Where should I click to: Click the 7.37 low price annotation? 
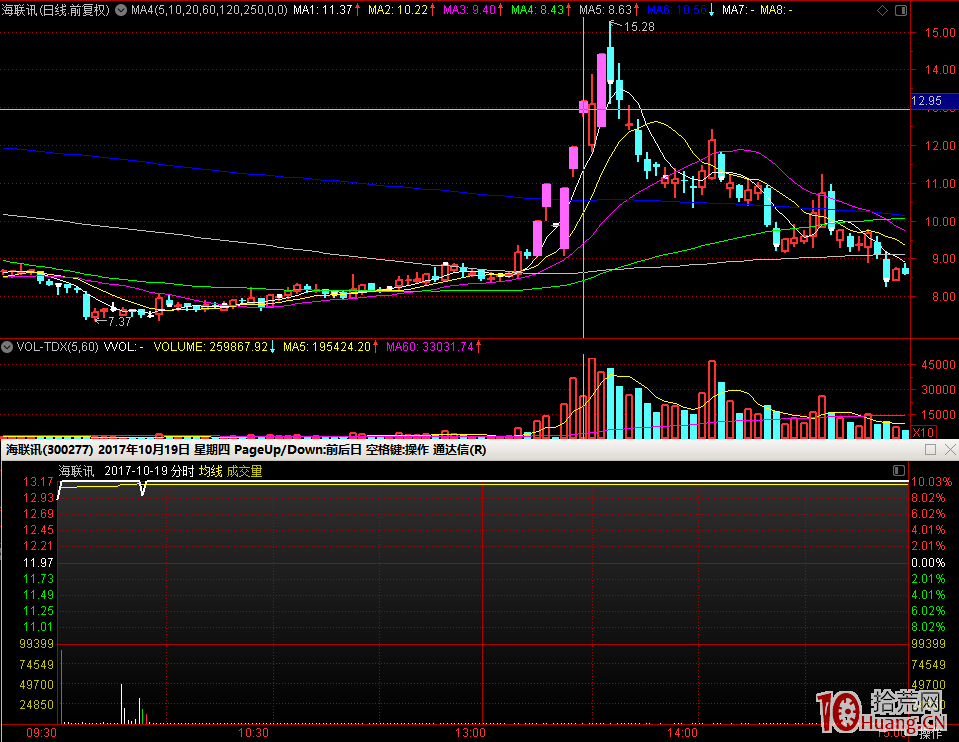click(119, 321)
